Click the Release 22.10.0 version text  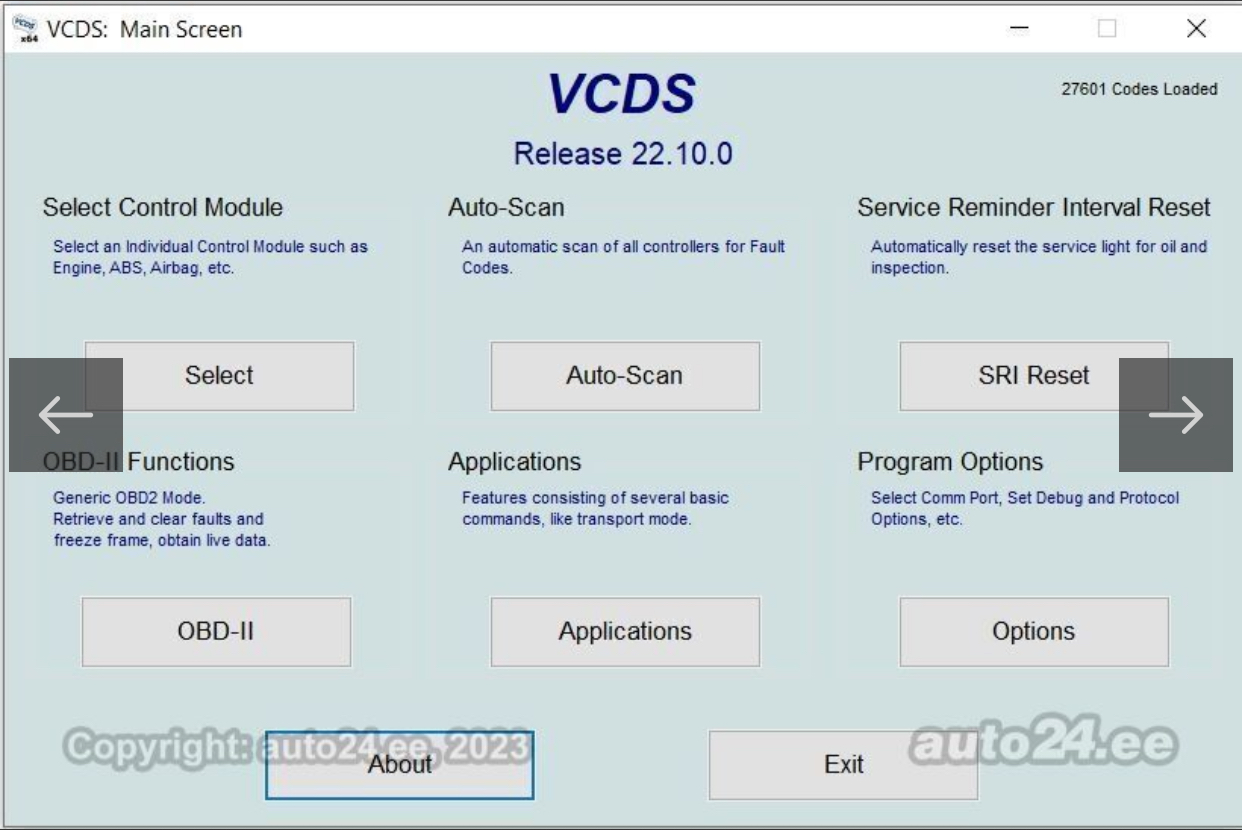click(622, 154)
